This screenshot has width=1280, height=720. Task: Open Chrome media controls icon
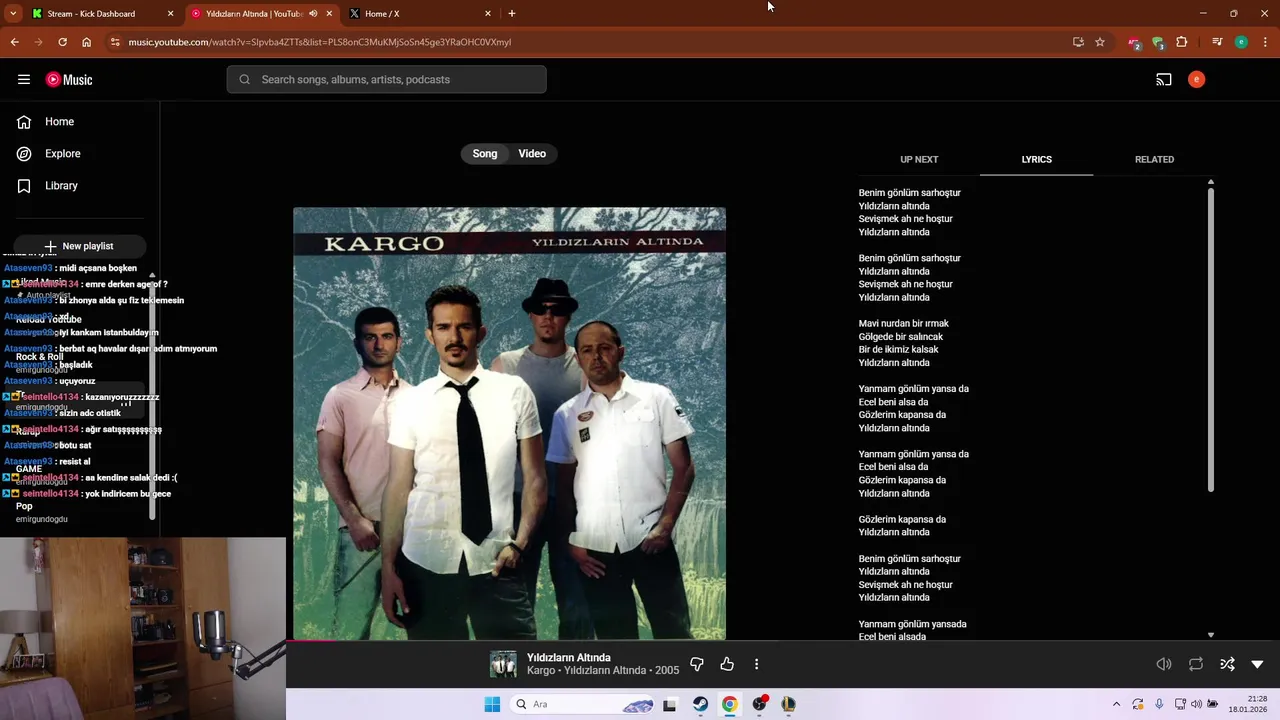1217,42
